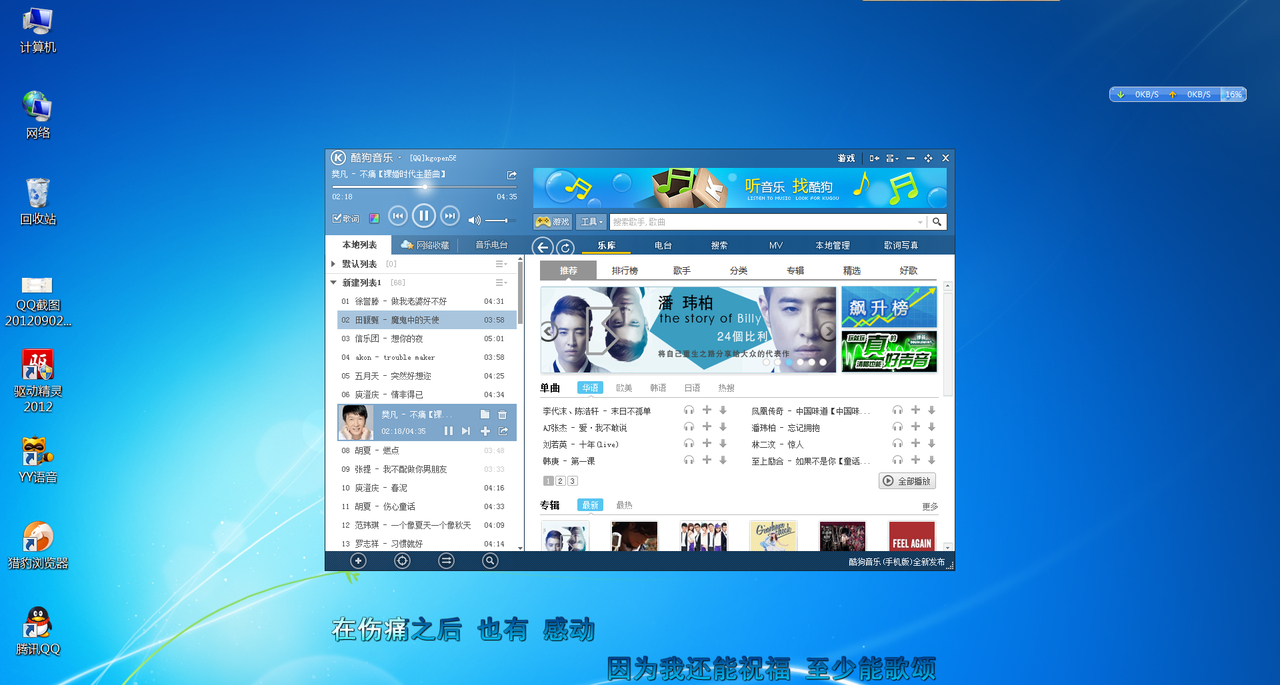The image size is (1280, 685).
Task: Click the add-songs round button at bottom
Action: coord(358,561)
